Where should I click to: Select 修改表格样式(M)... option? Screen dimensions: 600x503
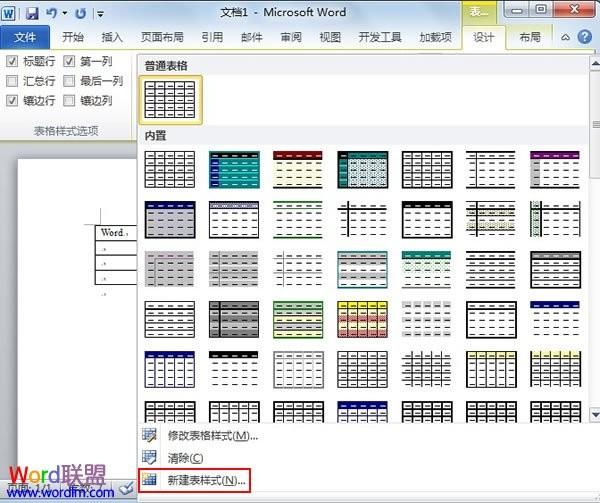coord(210,436)
